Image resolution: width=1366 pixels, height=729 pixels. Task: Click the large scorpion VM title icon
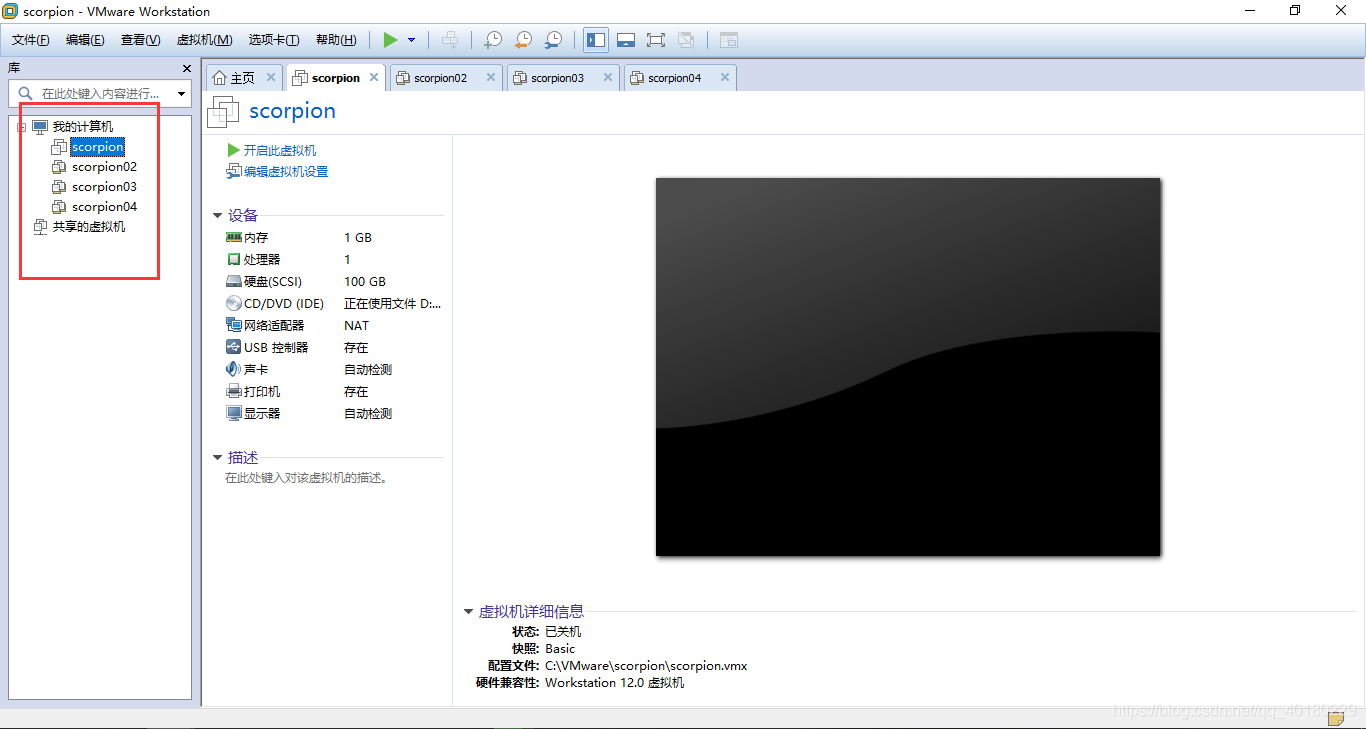[223, 112]
